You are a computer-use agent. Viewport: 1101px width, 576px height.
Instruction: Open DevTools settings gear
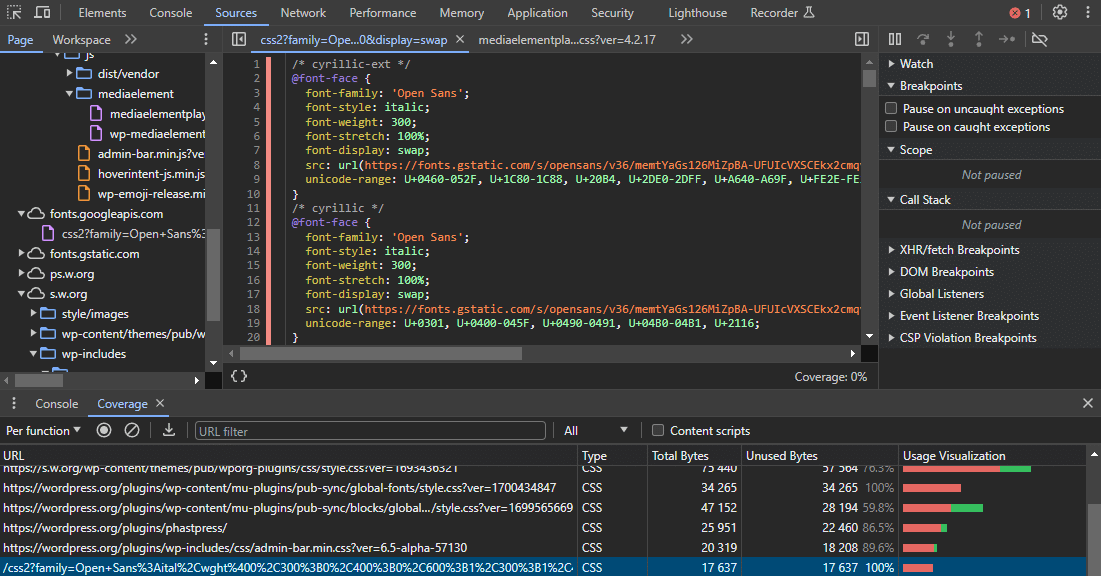pyautogui.click(x=1058, y=12)
